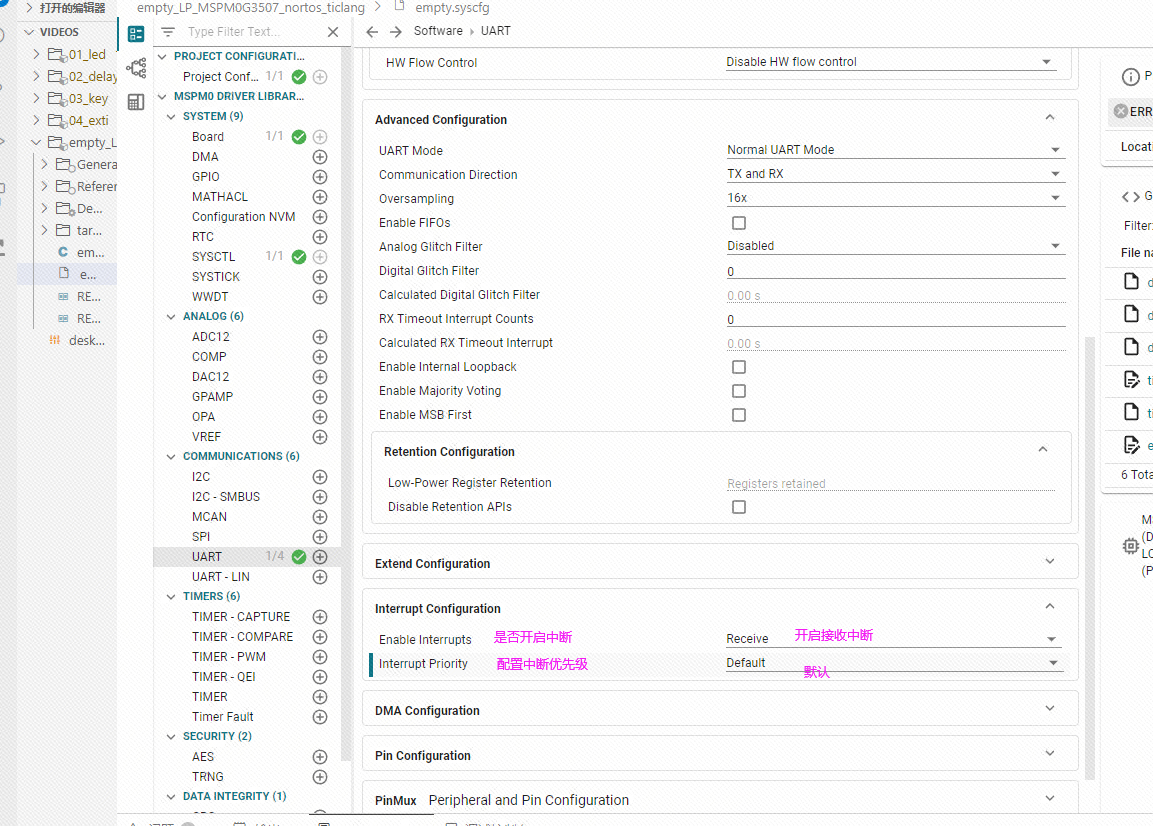Toggle Enable MSB First checkbox
1153x826 pixels.
(x=739, y=416)
